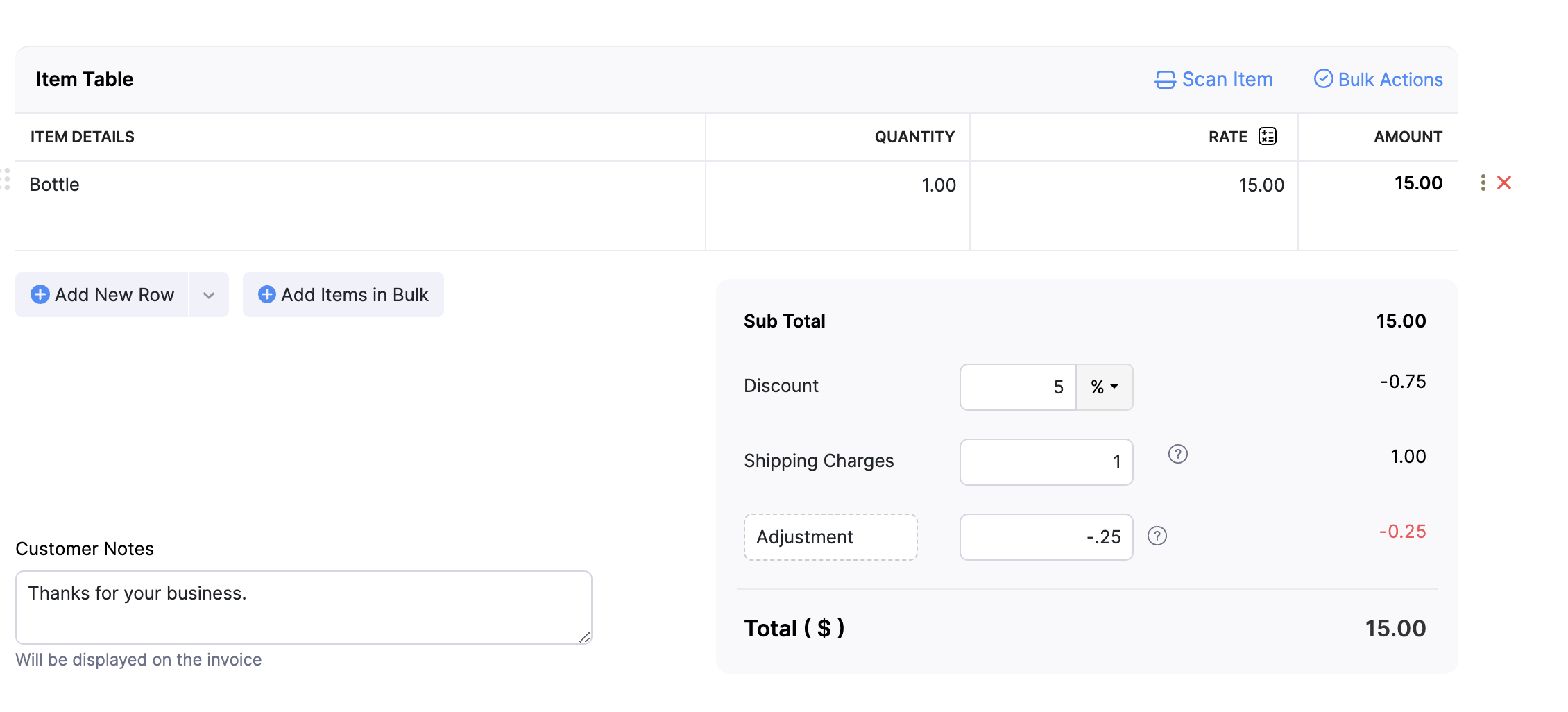
Task: Click Adjustment help question mark icon
Action: point(1157,536)
